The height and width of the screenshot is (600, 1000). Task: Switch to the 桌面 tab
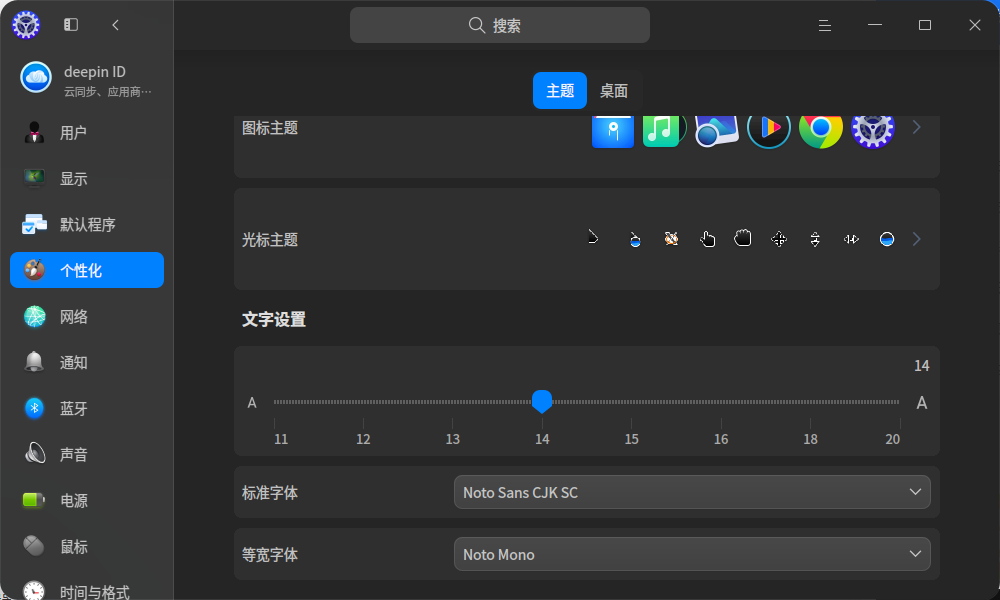click(614, 91)
